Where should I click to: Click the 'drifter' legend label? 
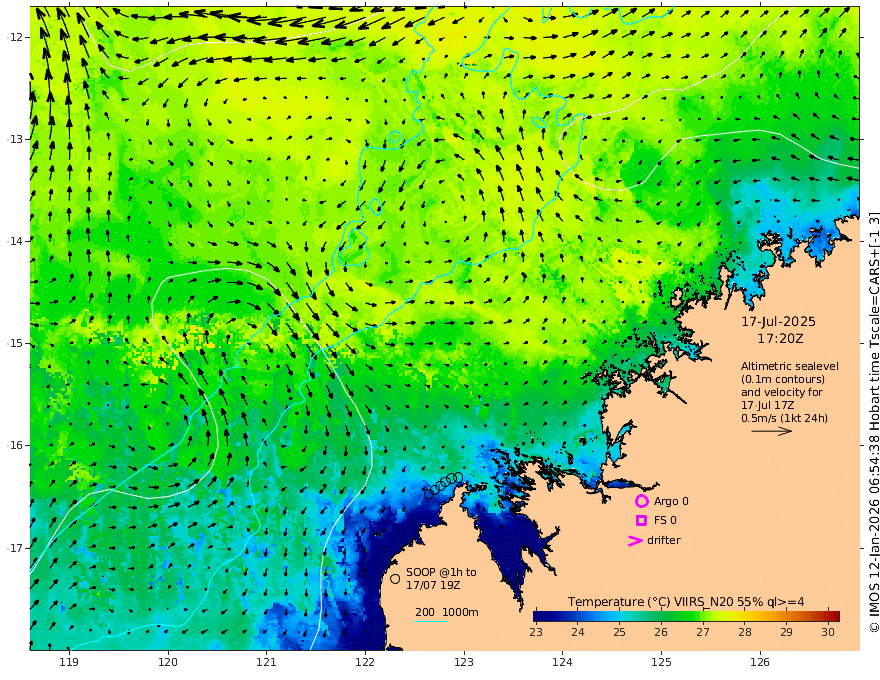click(x=664, y=540)
